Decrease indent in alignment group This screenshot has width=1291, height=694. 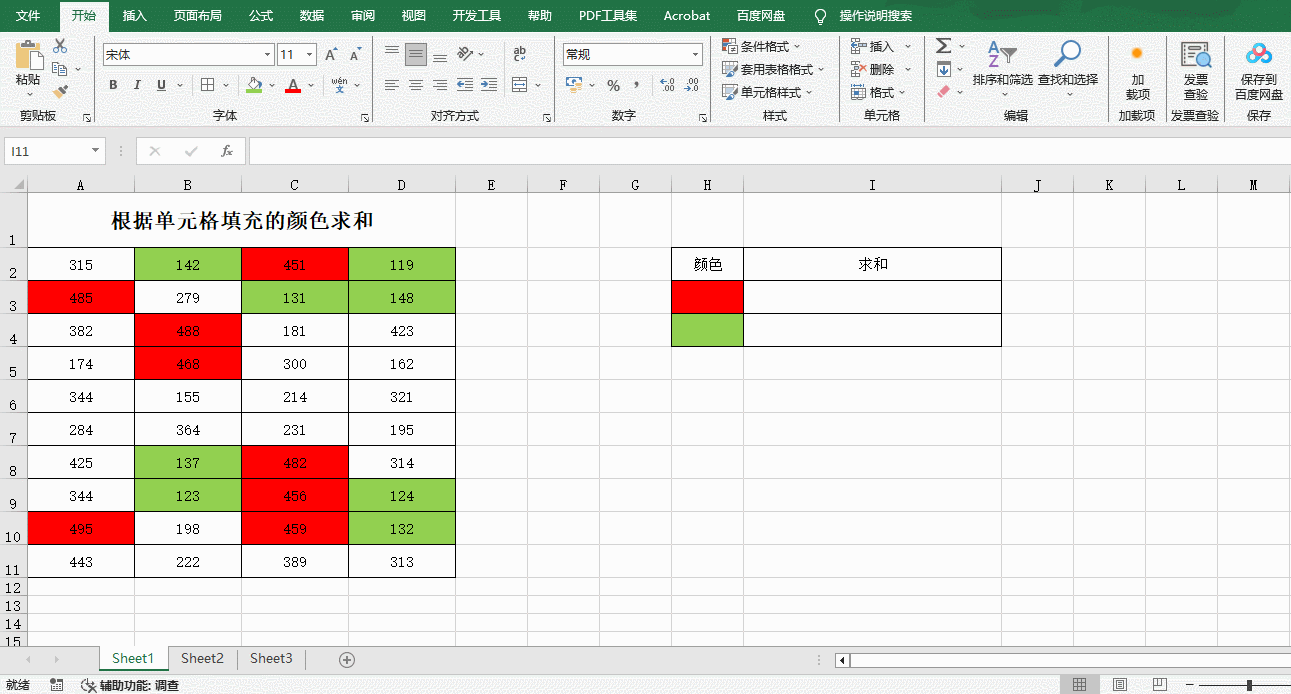click(x=465, y=85)
